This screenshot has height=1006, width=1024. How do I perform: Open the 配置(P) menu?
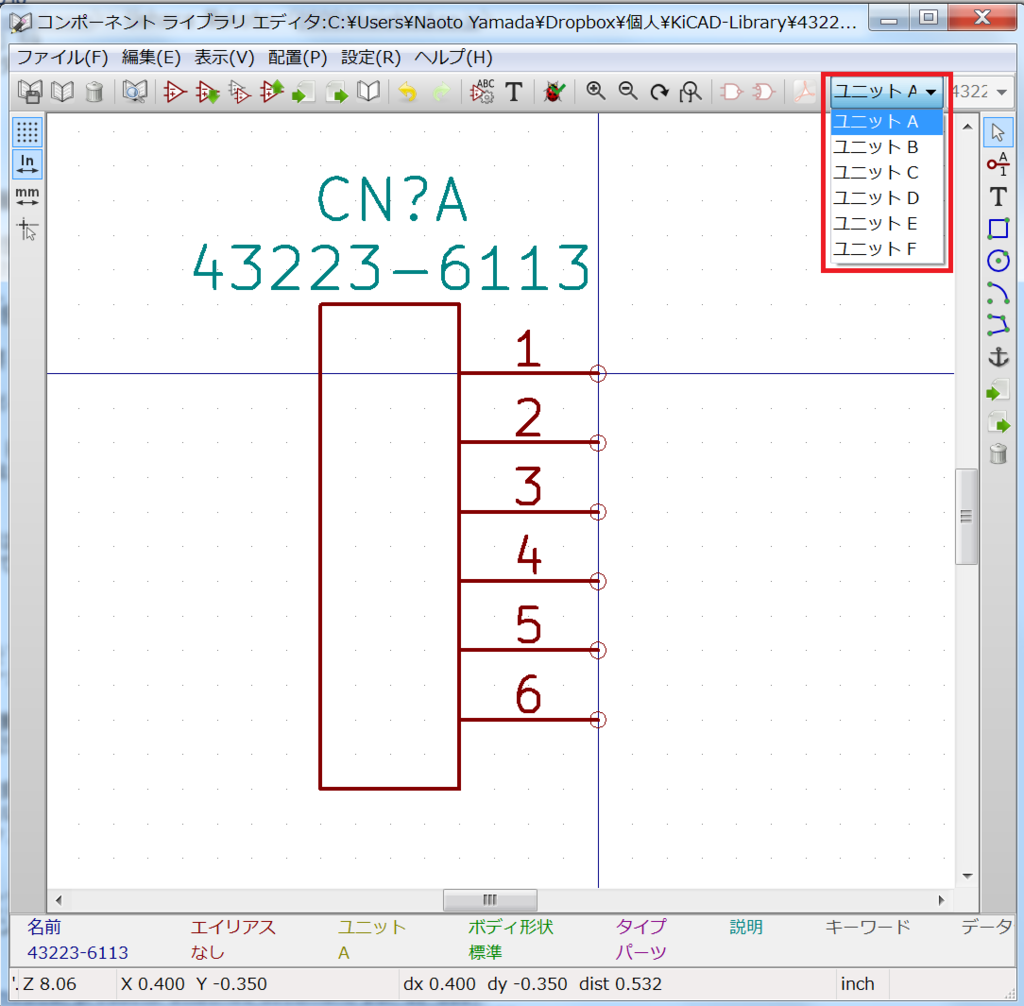tap(297, 57)
